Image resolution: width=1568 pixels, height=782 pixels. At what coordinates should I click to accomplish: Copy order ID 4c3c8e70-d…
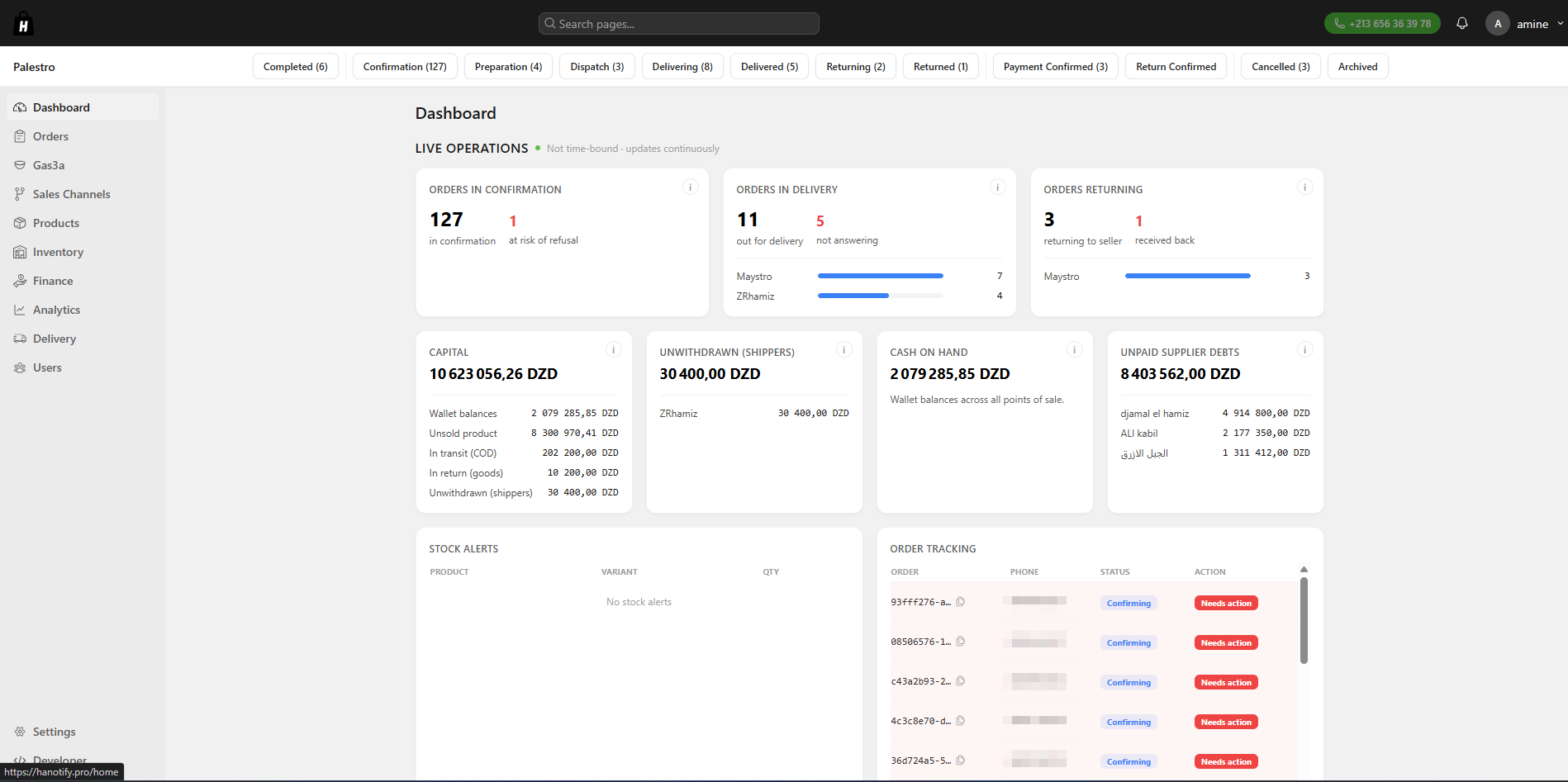coord(961,721)
